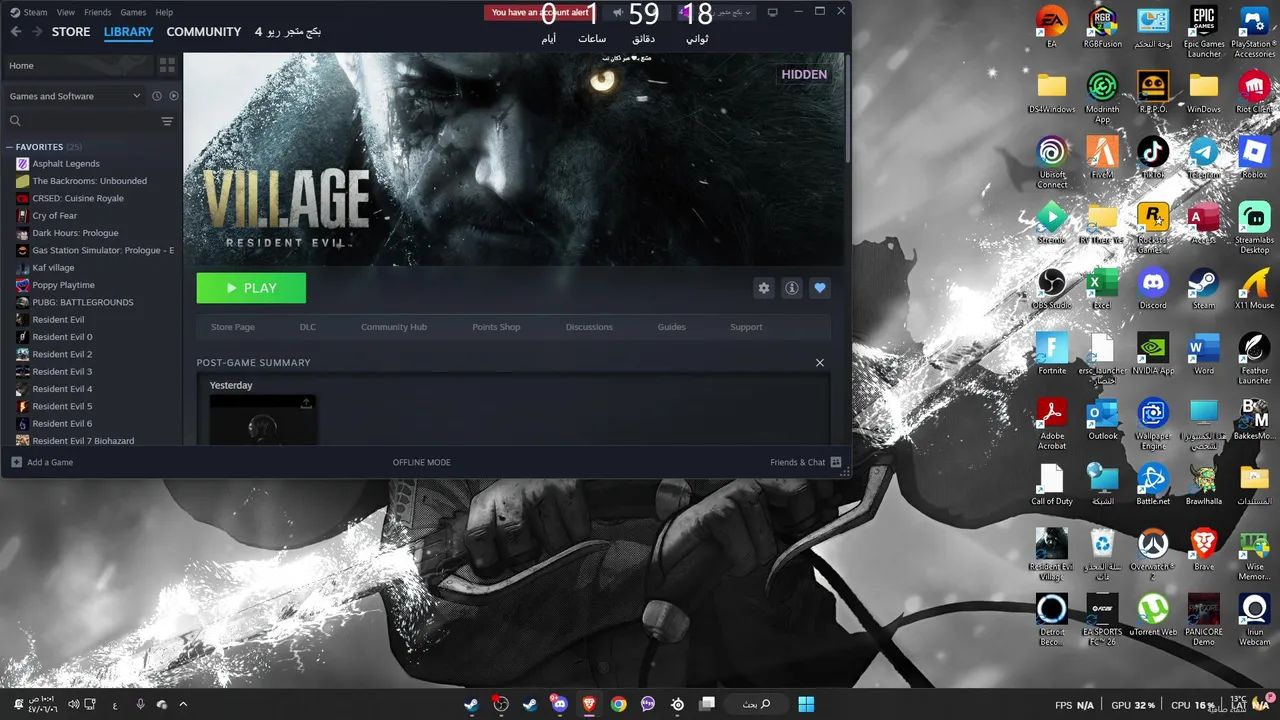This screenshot has height=720, width=1280.
Task: Select Resident Evil 4 in the list
Action: click(62, 389)
